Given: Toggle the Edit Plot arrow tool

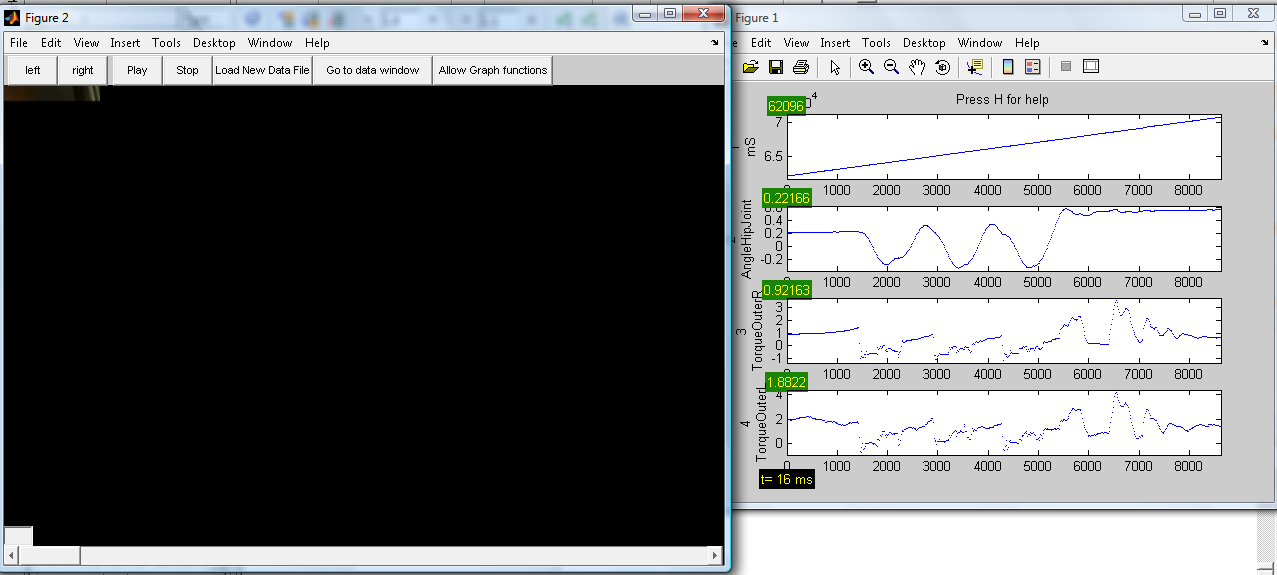Looking at the screenshot, I should click(835, 67).
